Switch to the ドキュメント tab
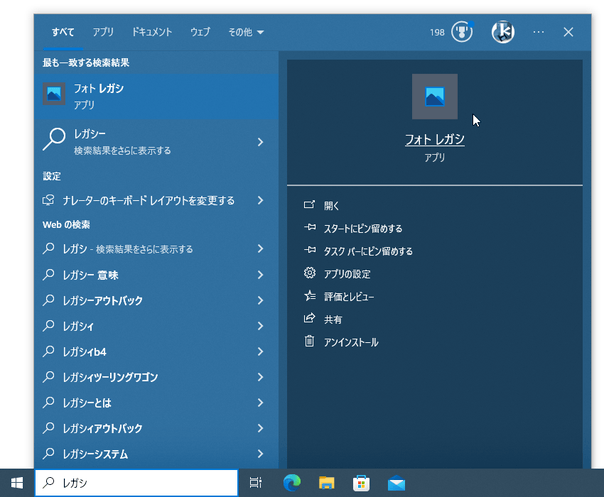This screenshot has width=604, height=497. (152, 32)
